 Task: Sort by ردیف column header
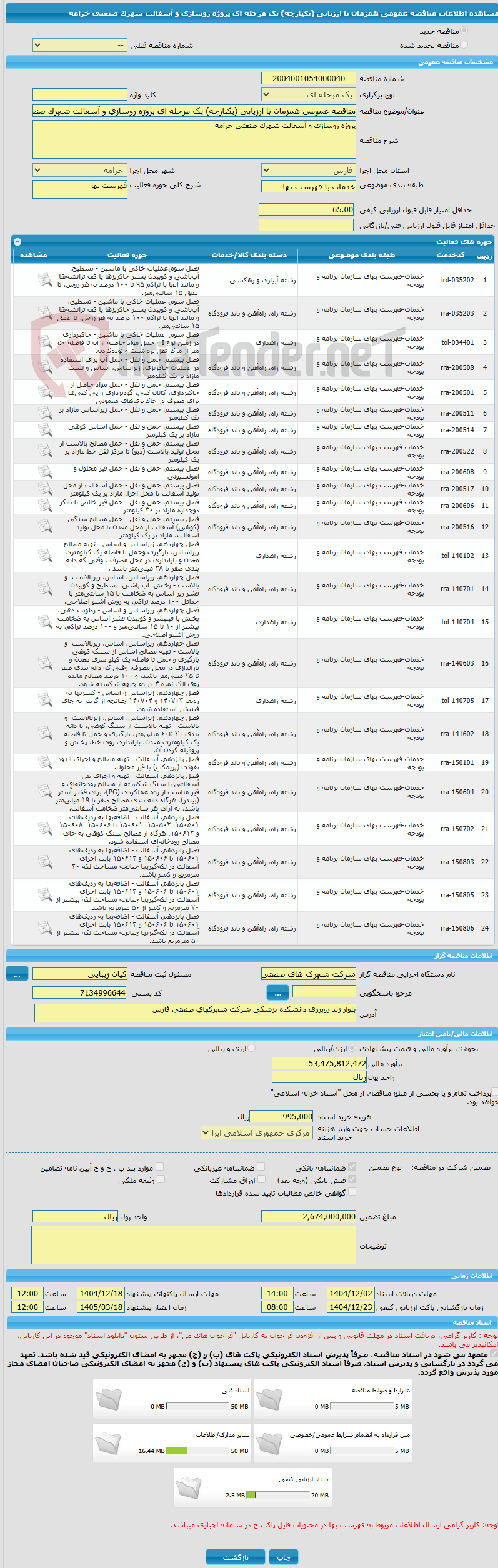[x=484, y=254]
